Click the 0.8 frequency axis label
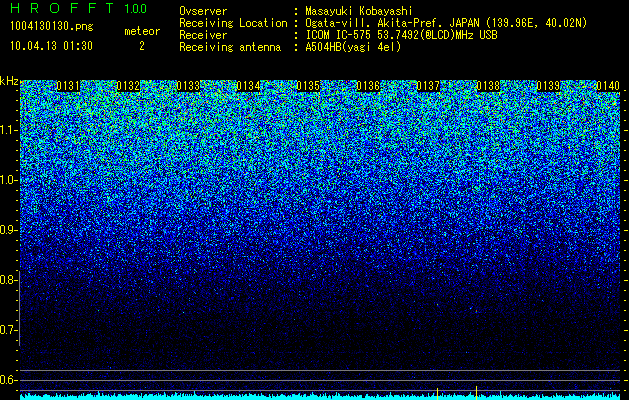The width and height of the screenshot is (629, 400). pos(8,280)
